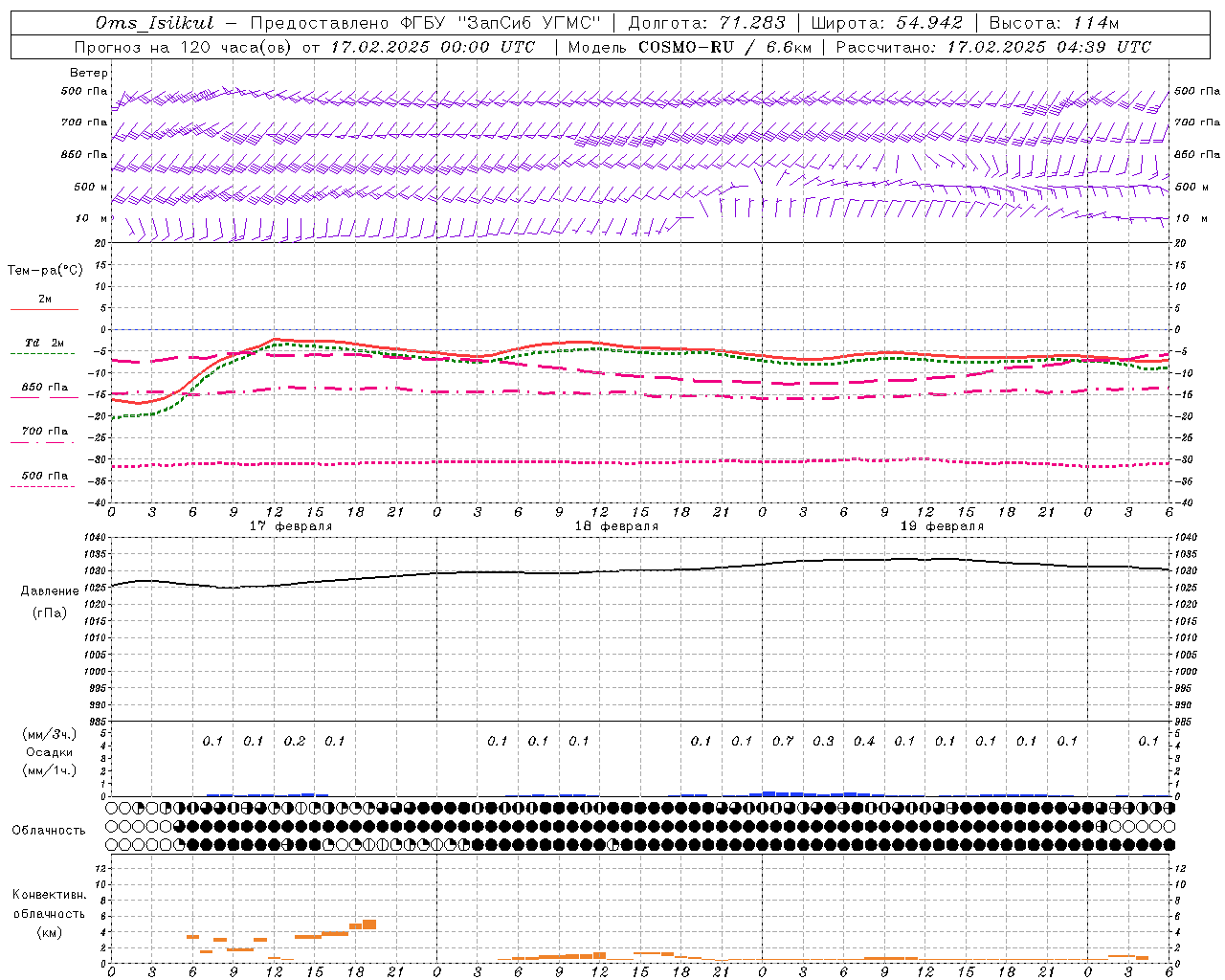The width and height of the screenshot is (1225, 980).
Task: Click the (мм/3ч.) precipitation unit label
Action: [x=50, y=734]
